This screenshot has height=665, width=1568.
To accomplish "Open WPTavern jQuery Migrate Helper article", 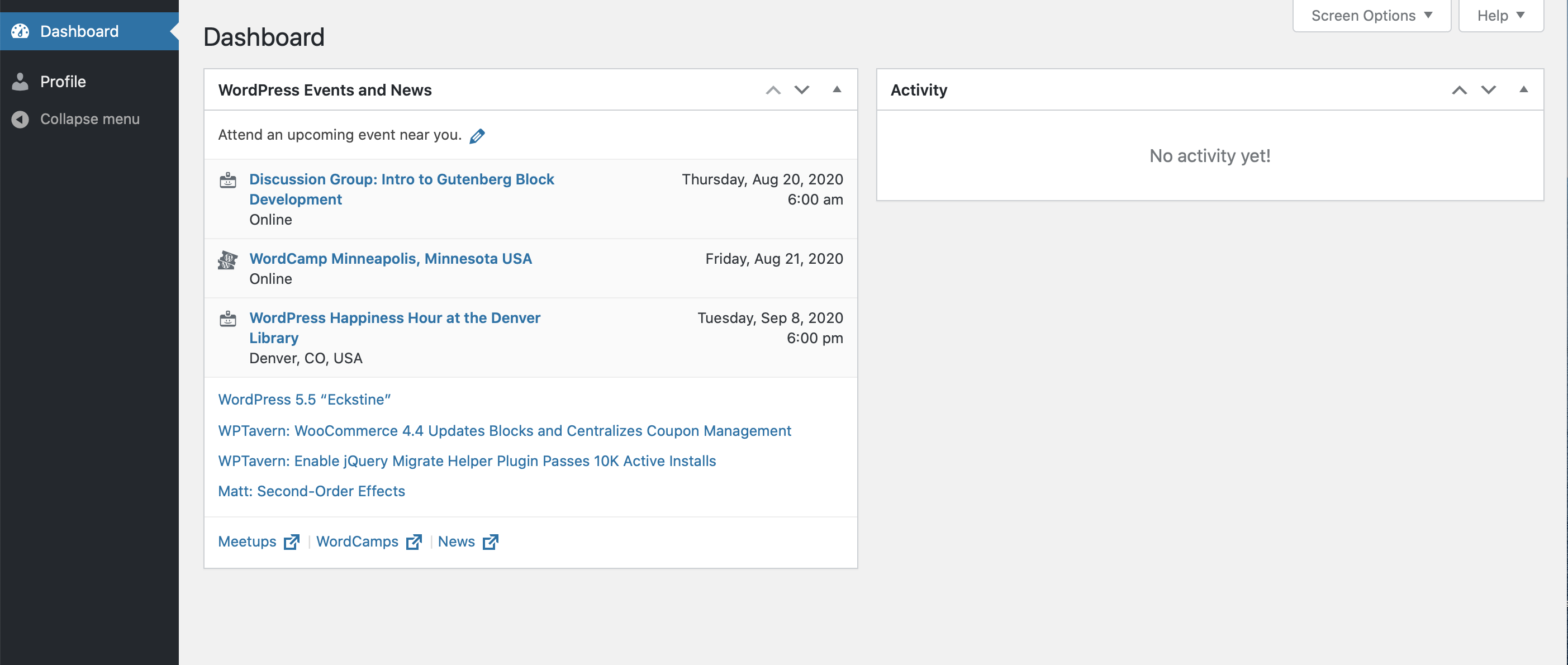I will [x=466, y=461].
